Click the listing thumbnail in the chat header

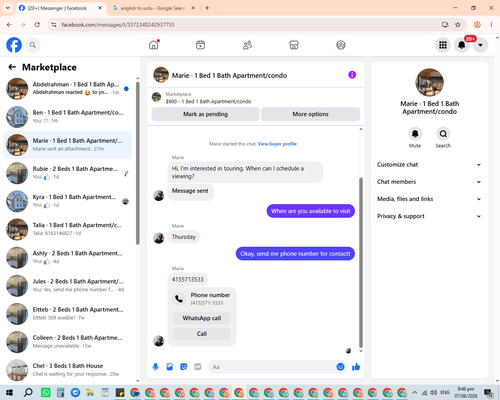tap(161, 75)
